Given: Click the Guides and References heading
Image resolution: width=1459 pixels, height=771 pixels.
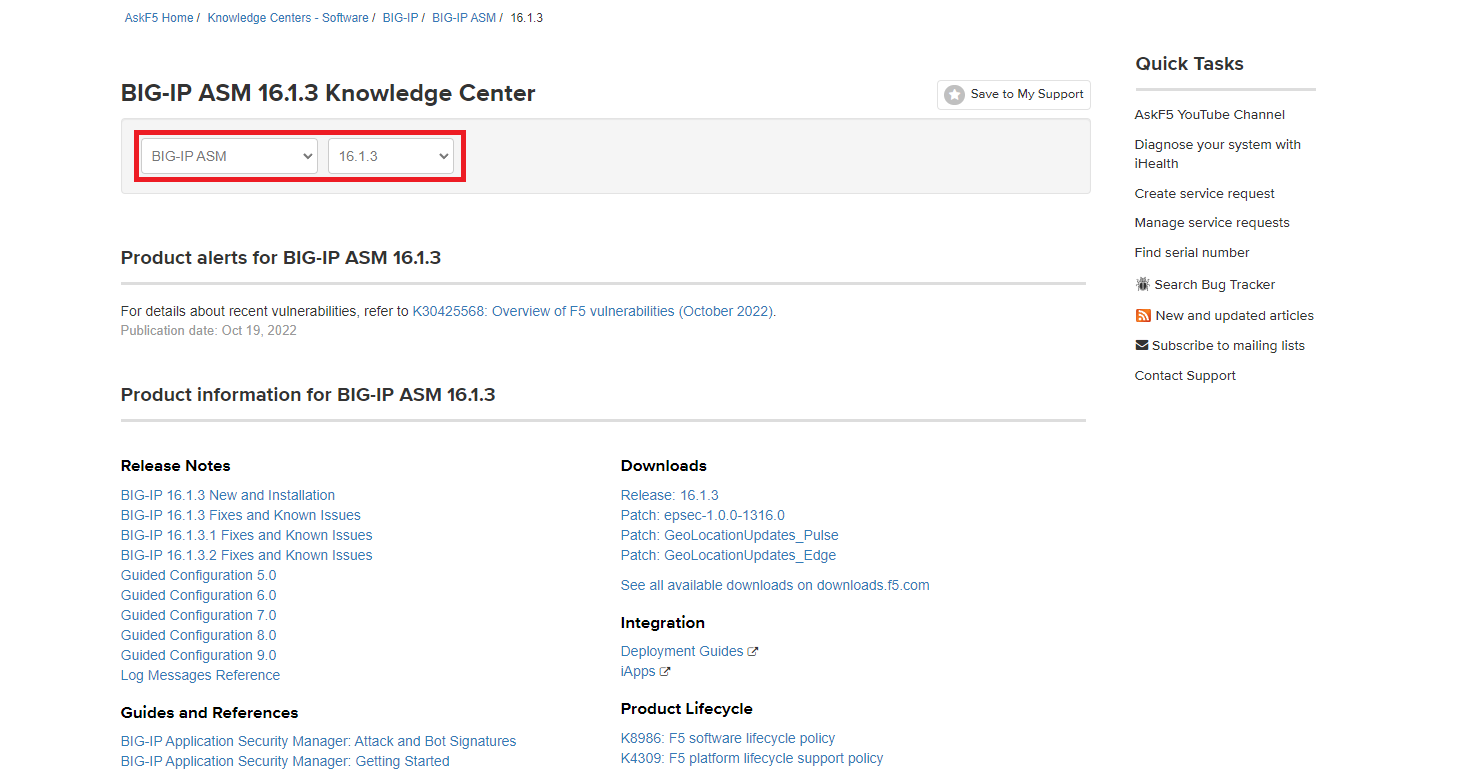Looking at the screenshot, I should coord(210,713).
